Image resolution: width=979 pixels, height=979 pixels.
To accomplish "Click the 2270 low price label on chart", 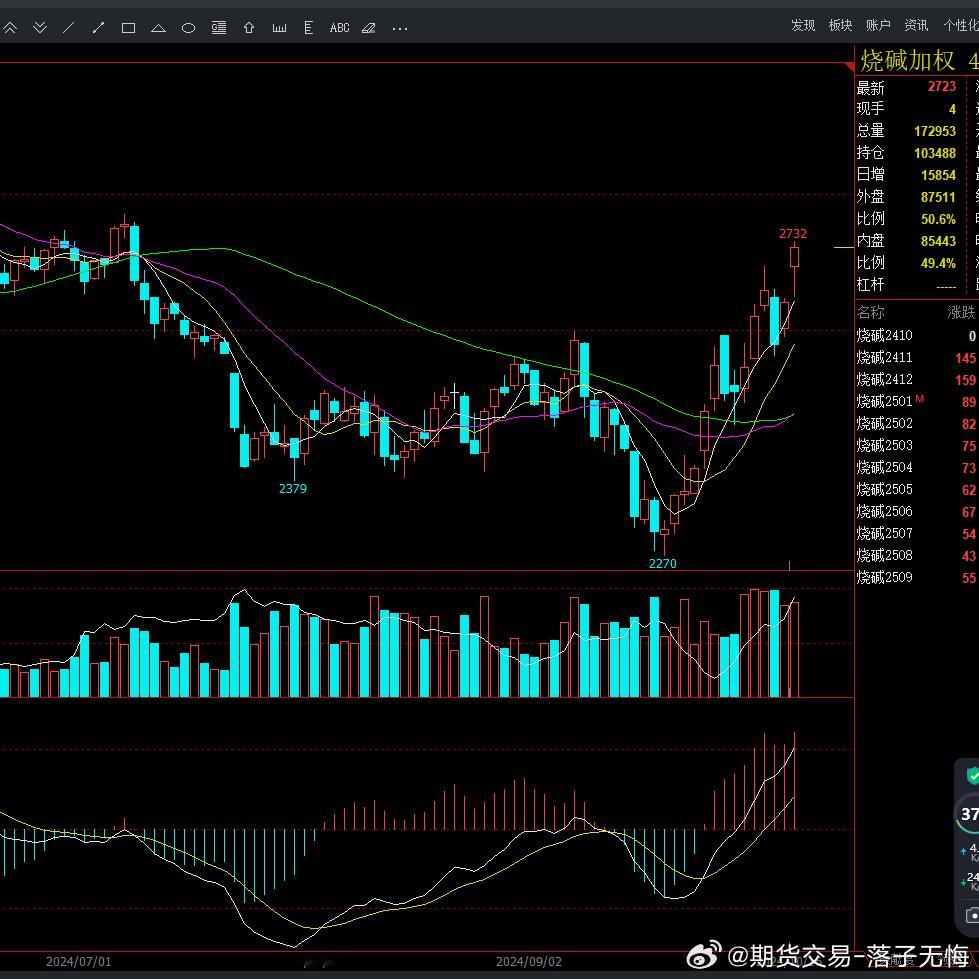I will 662,563.
